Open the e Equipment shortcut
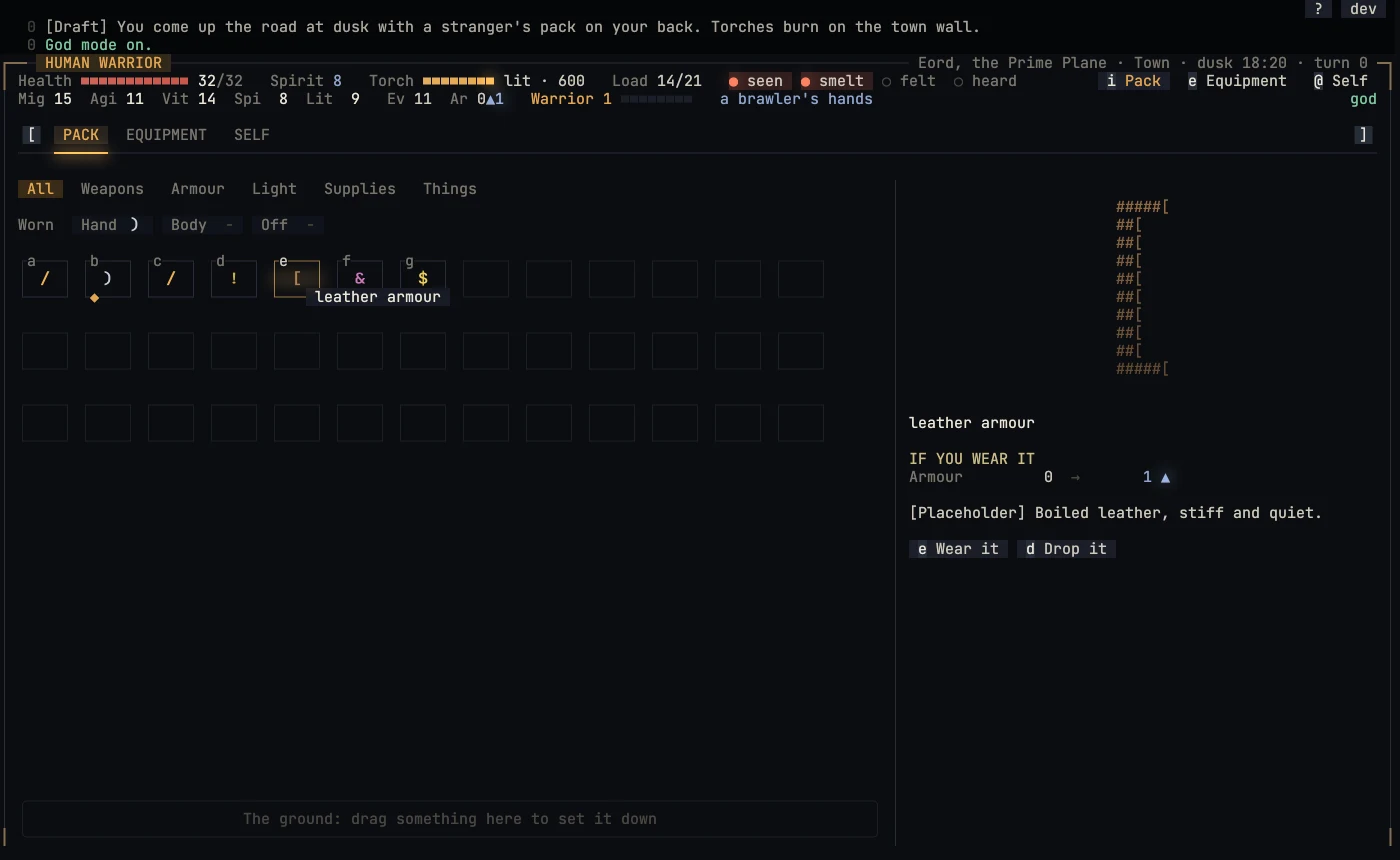The image size is (1400, 860). [1237, 81]
